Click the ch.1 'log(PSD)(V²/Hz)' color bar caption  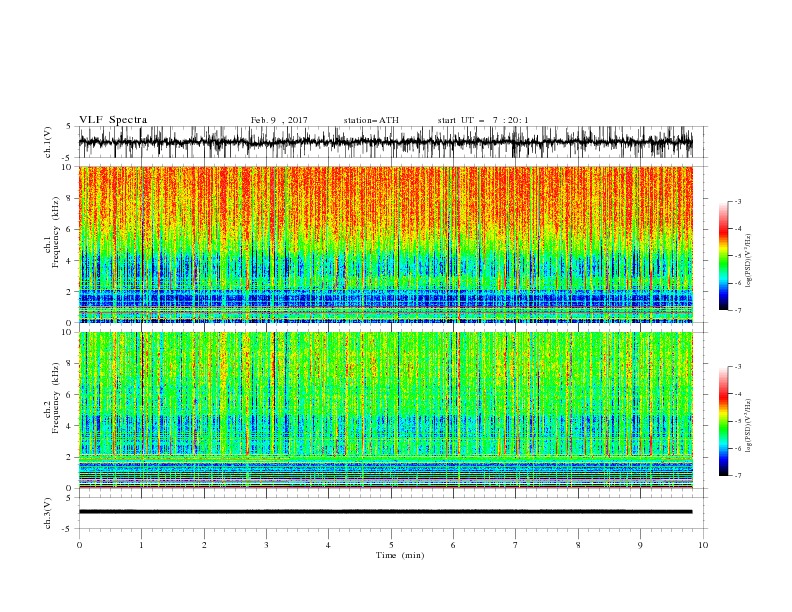pyautogui.click(x=749, y=261)
